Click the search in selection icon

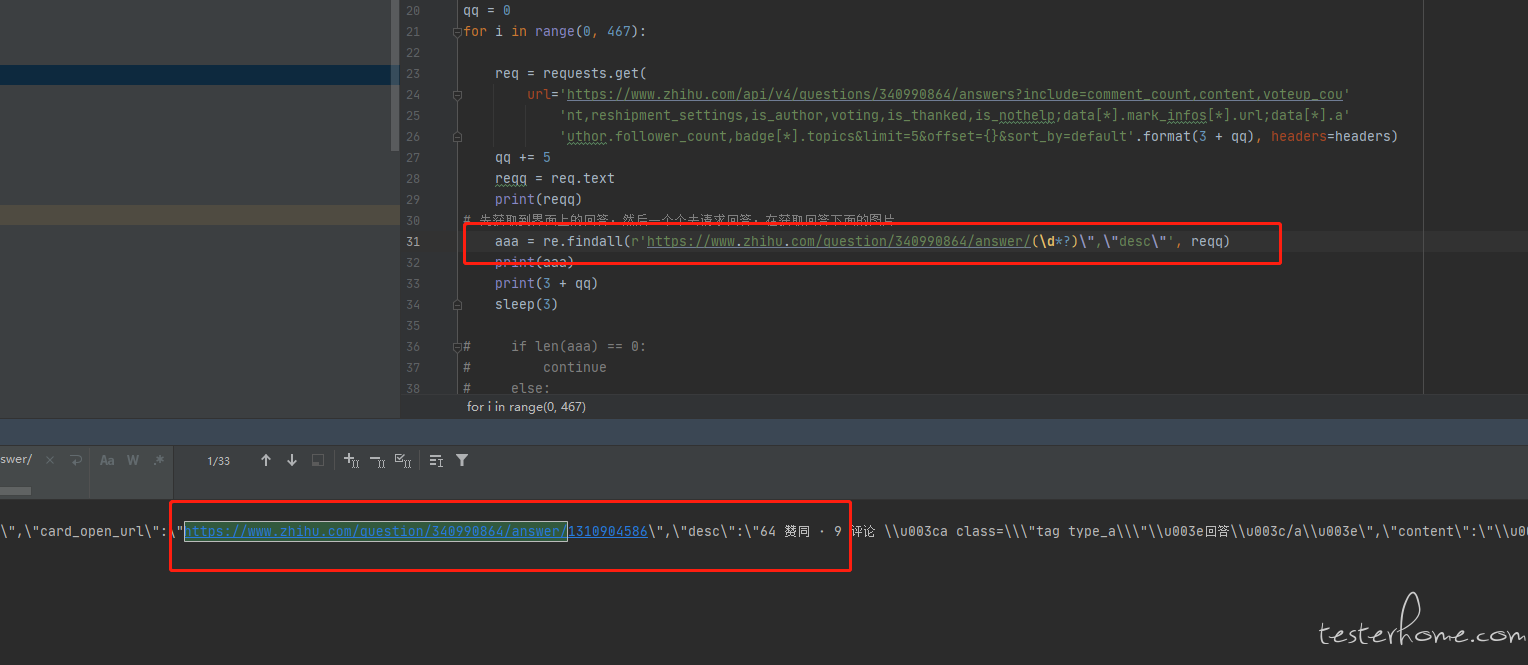coord(318,460)
